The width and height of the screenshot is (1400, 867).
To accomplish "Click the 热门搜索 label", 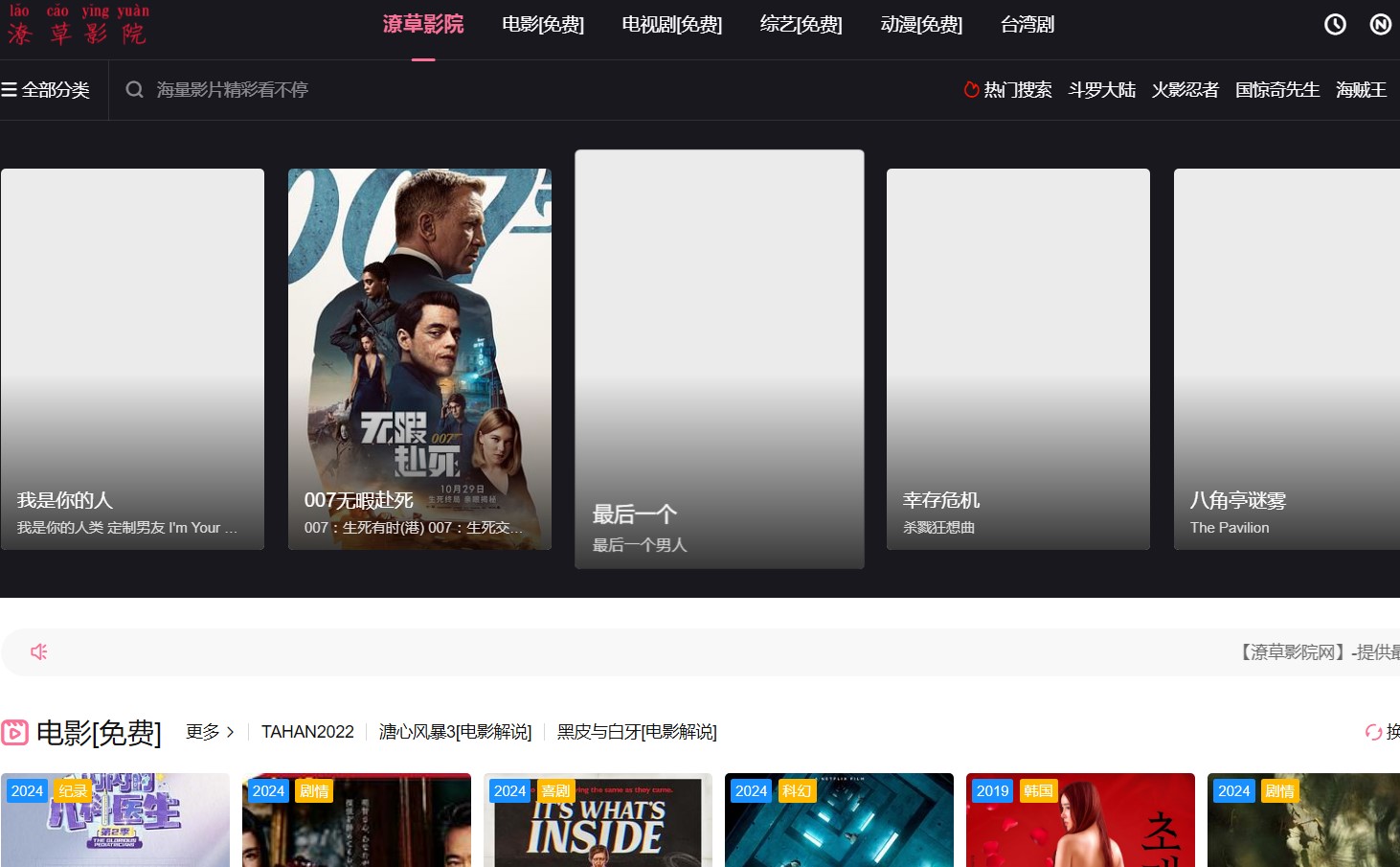I will 1018,89.
